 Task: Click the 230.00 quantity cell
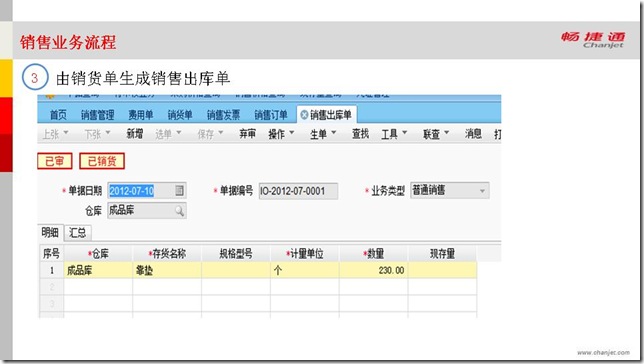[x=374, y=270]
